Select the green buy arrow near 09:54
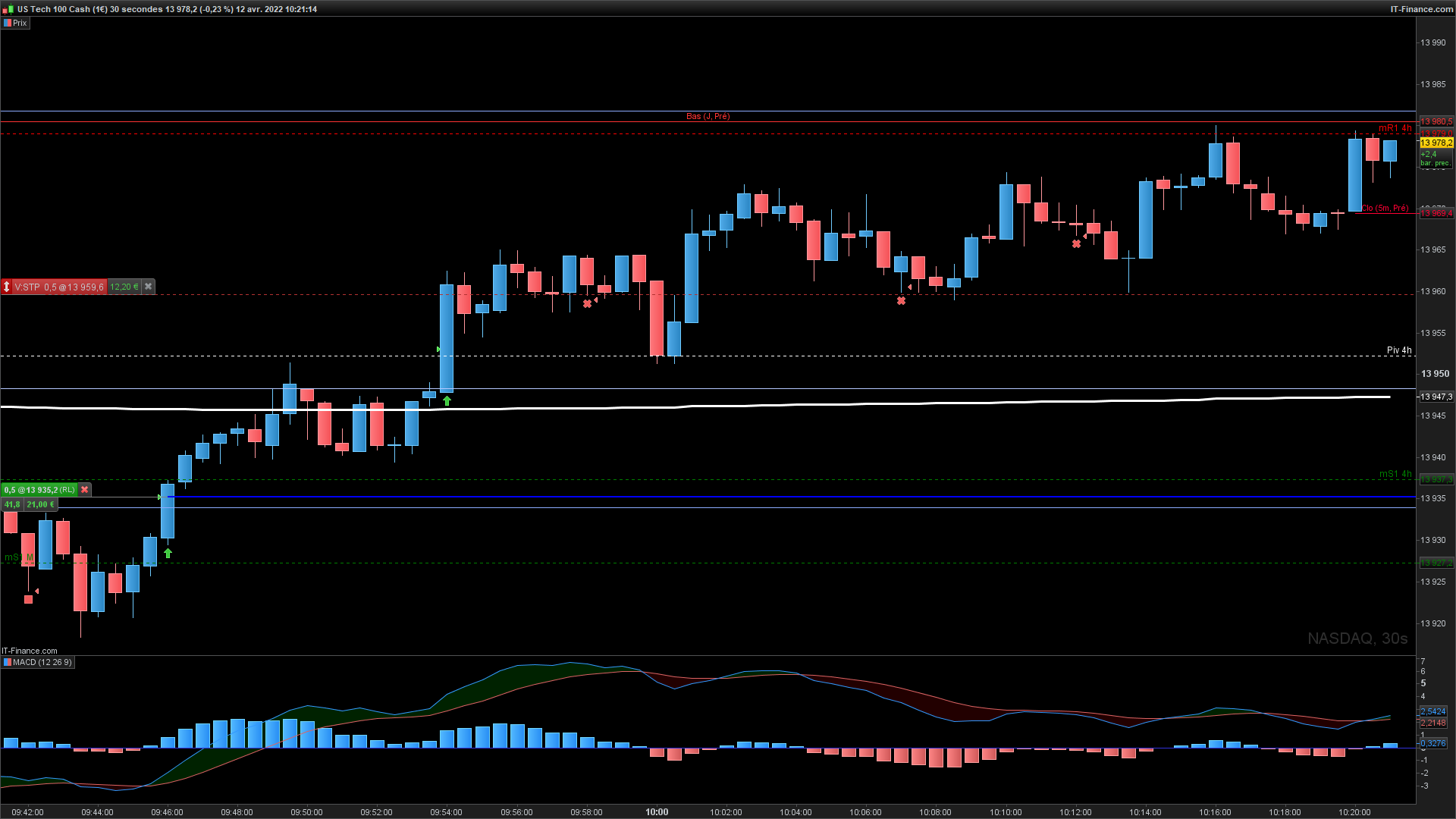The height and width of the screenshot is (819, 1456). tap(447, 401)
